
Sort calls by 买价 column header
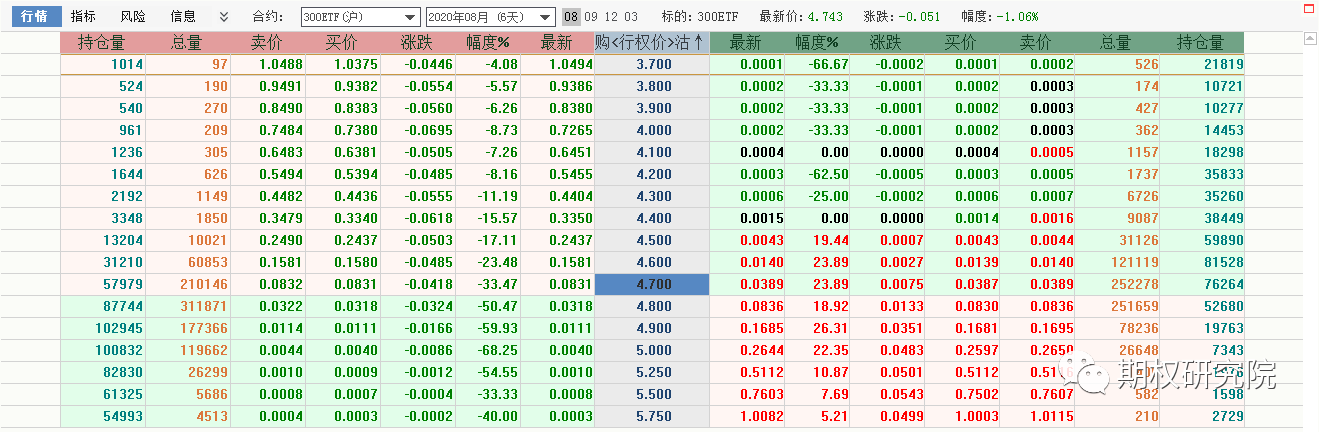click(342, 43)
